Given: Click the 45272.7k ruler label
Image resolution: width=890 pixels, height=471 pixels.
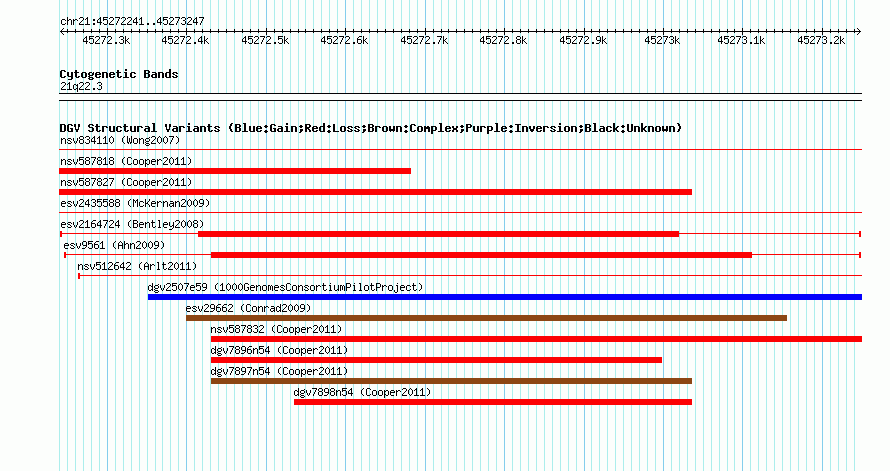Looking at the screenshot, I should click(424, 40).
